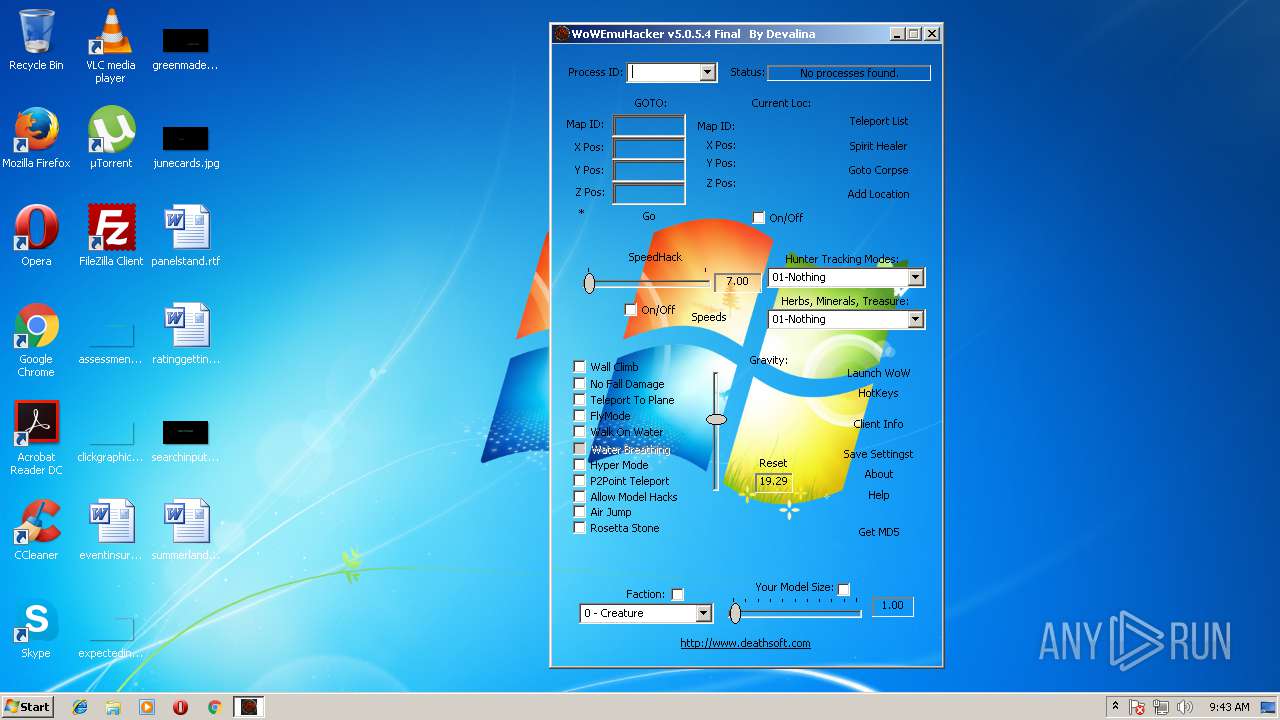Toggle Teleport To Plane checkbox

pyautogui.click(x=579, y=399)
